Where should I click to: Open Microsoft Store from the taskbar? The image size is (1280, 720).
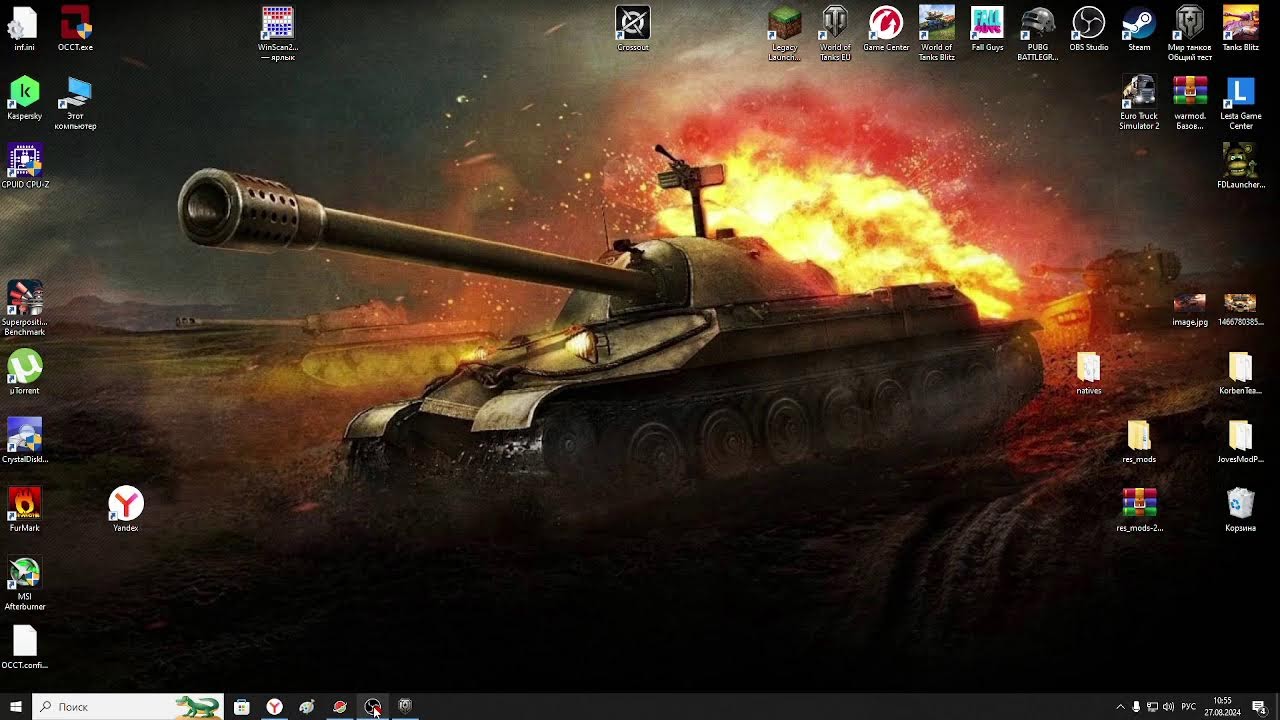(x=242, y=706)
